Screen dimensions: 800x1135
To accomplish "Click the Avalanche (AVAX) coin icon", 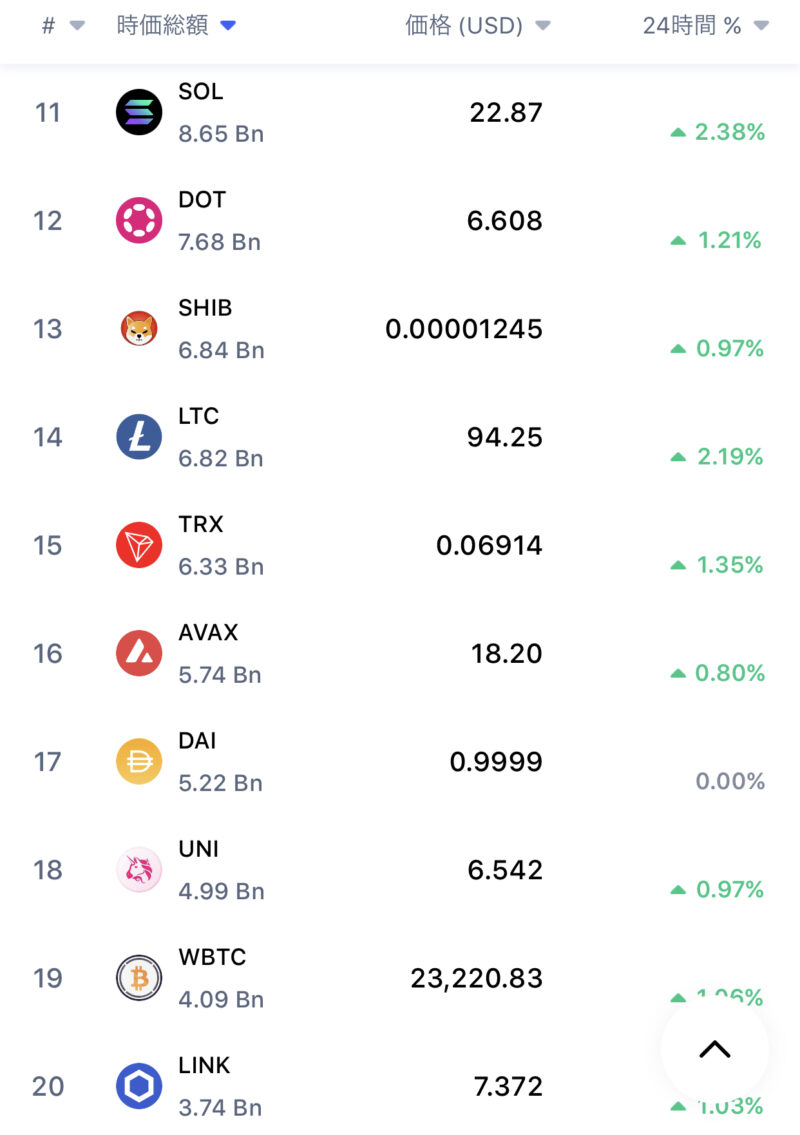I will 139,653.
